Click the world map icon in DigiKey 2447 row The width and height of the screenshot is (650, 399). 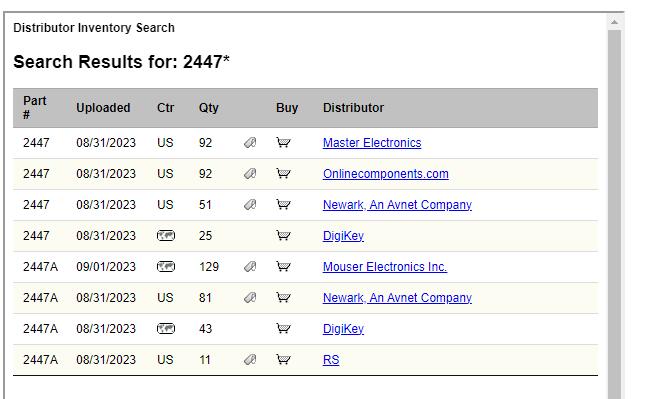click(x=166, y=236)
